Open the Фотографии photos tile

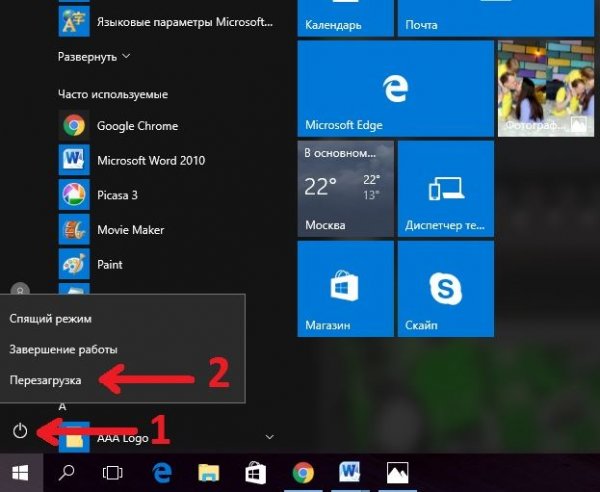tap(546, 88)
